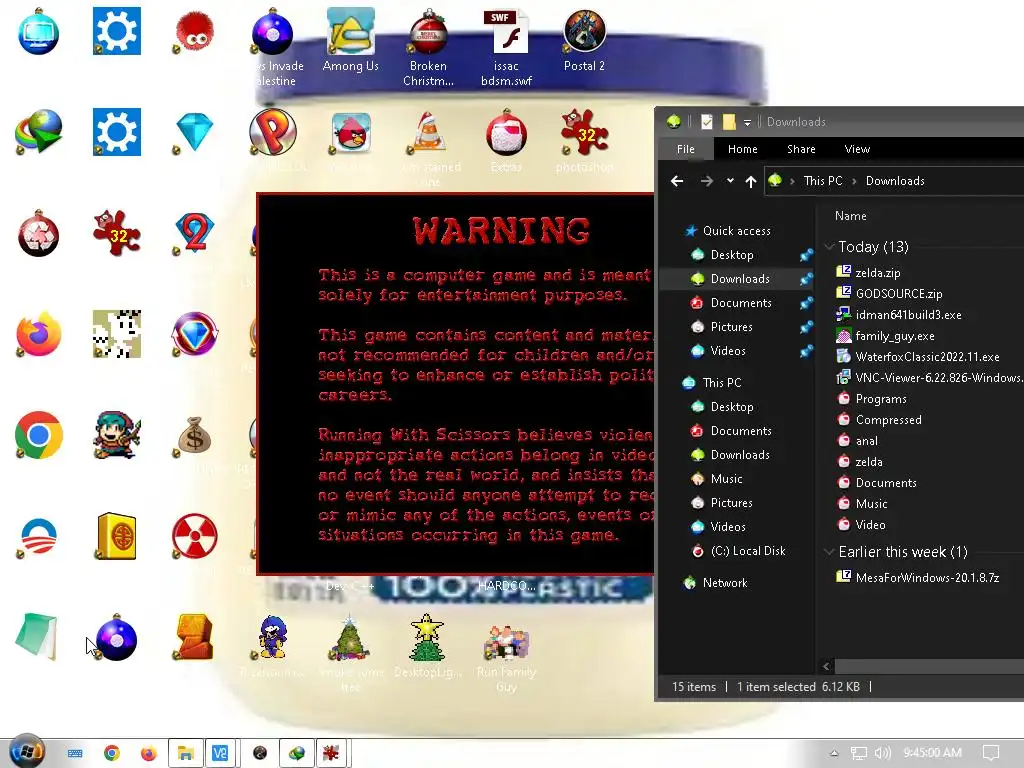Select the Run Family Guy desktop shortcut

coord(506,656)
